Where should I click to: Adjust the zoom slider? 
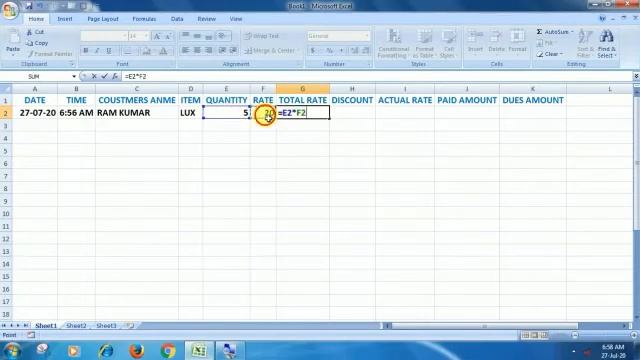click(x=604, y=335)
